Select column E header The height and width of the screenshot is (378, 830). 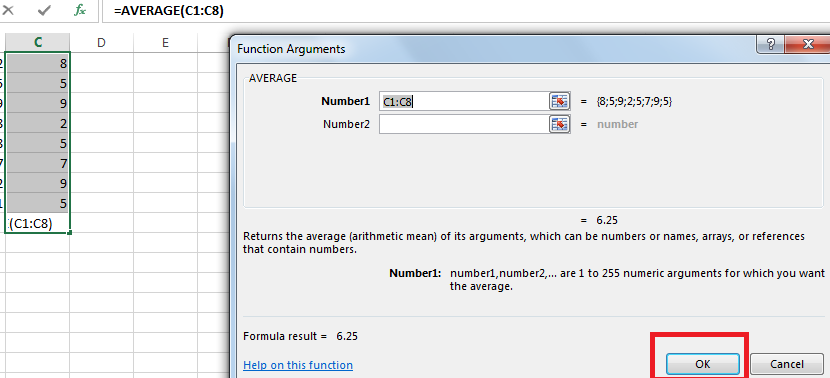pos(165,42)
